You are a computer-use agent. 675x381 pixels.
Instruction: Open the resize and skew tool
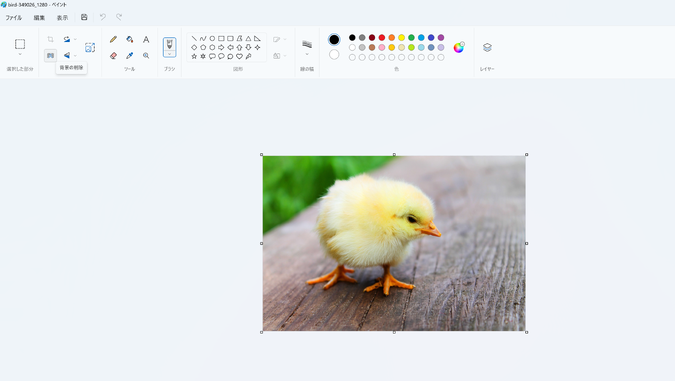[90, 47]
